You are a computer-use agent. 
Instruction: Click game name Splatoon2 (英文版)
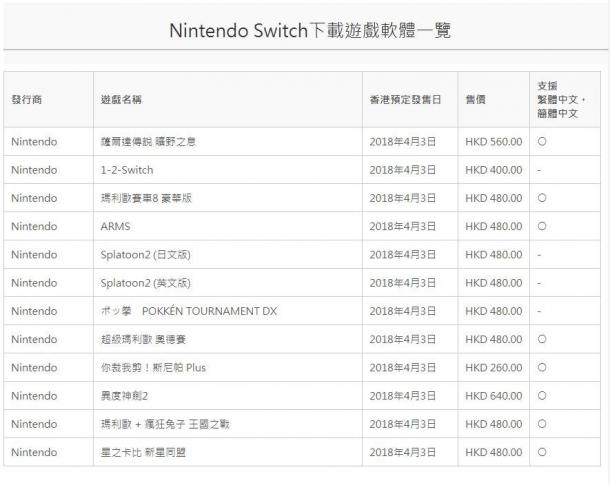tap(145, 283)
